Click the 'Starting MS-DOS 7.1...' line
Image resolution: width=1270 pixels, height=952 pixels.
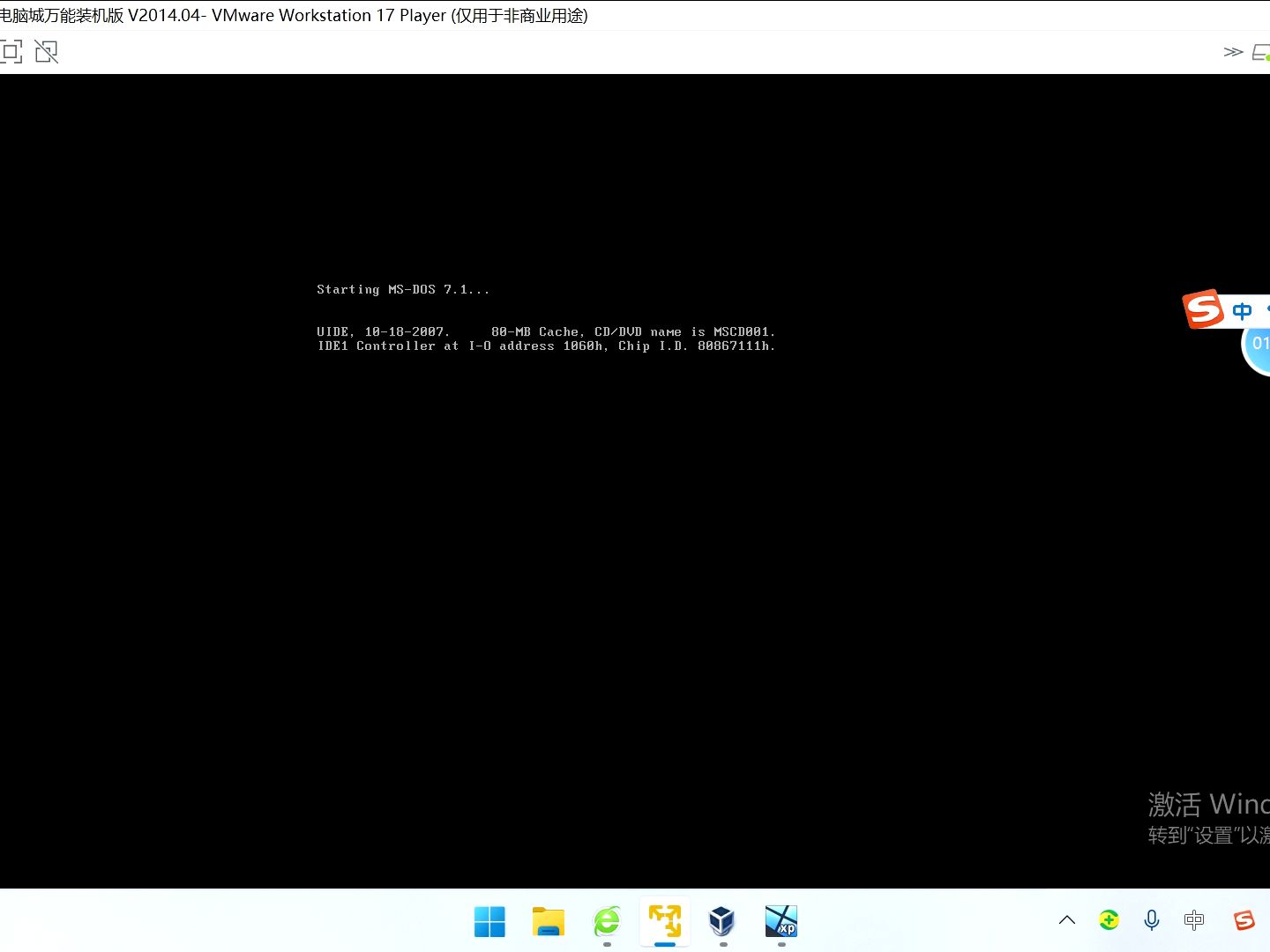(403, 289)
